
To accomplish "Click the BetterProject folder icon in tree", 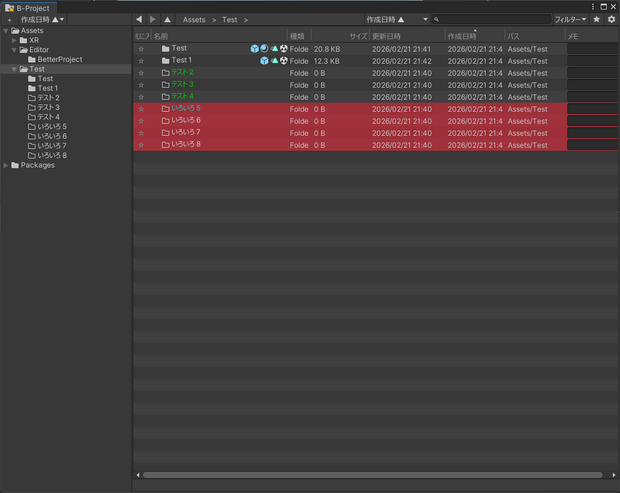I will pyautogui.click(x=32, y=59).
